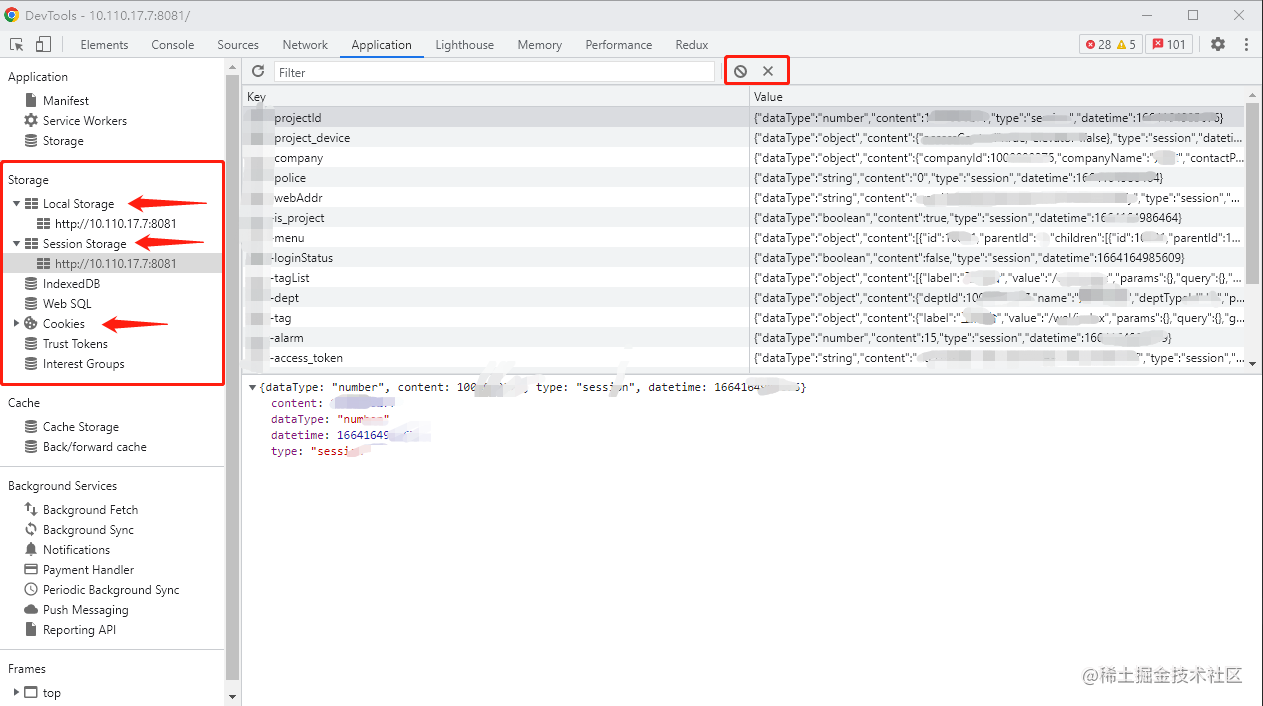The image size is (1263, 706).
Task: Click the refresh storage icon
Action: point(258,71)
